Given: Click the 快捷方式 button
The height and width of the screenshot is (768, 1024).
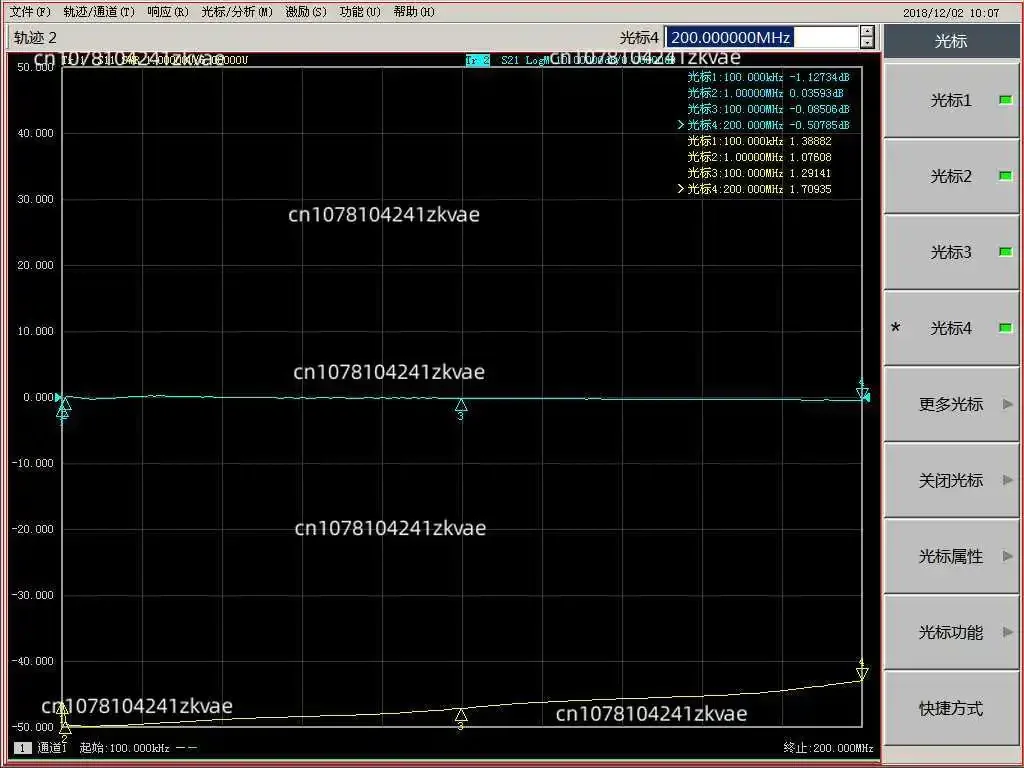Looking at the screenshot, I should pos(950,708).
